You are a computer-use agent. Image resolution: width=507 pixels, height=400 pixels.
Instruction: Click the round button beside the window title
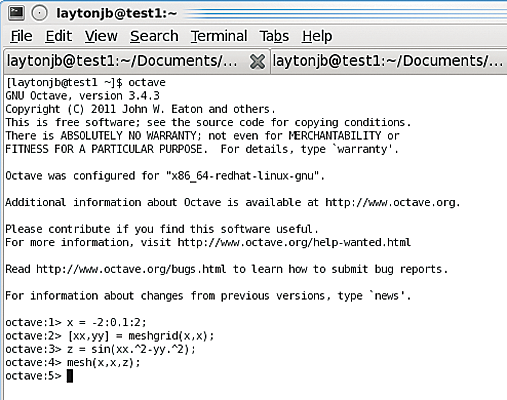(39, 13)
